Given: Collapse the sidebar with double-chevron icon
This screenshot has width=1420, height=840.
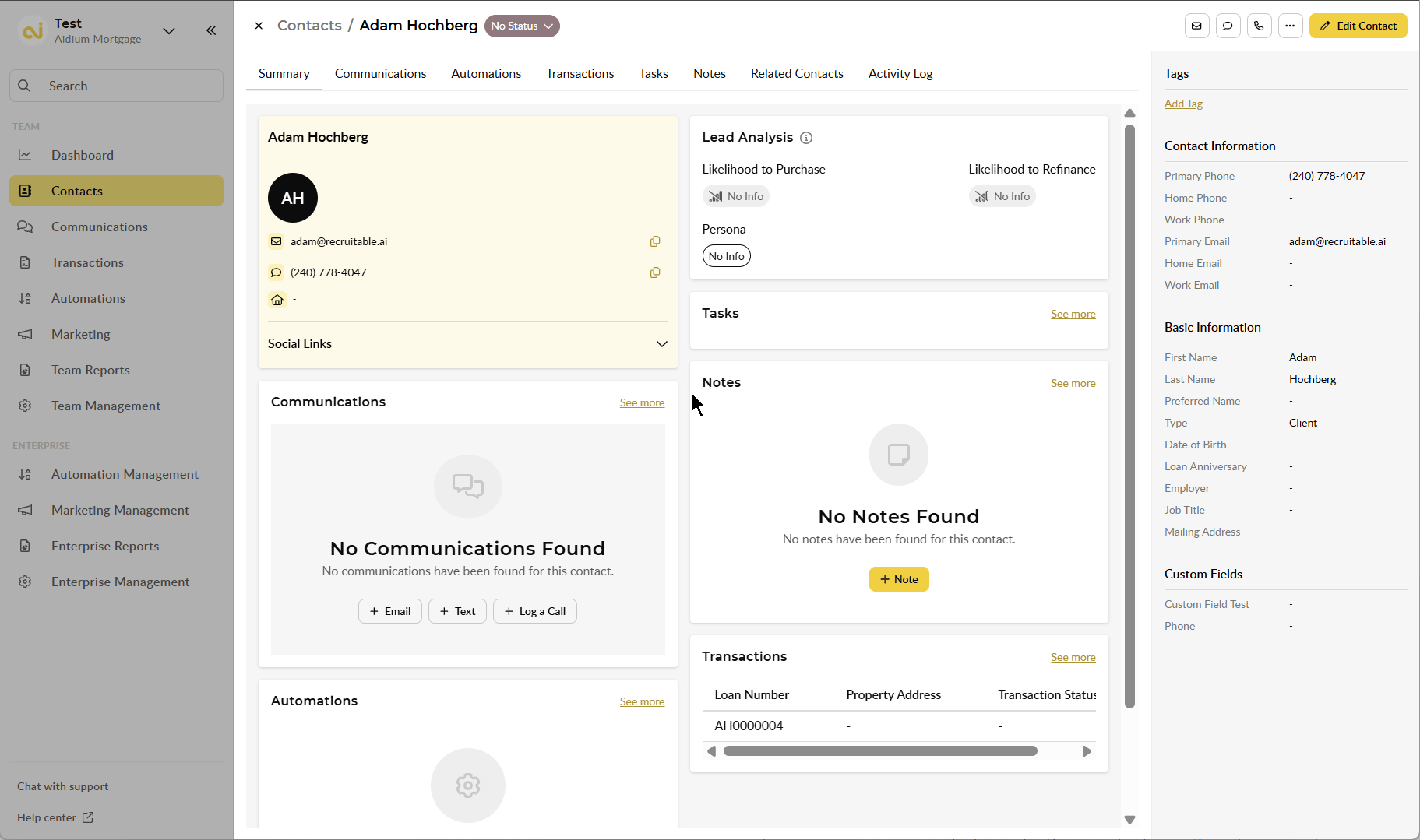Looking at the screenshot, I should 211,30.
